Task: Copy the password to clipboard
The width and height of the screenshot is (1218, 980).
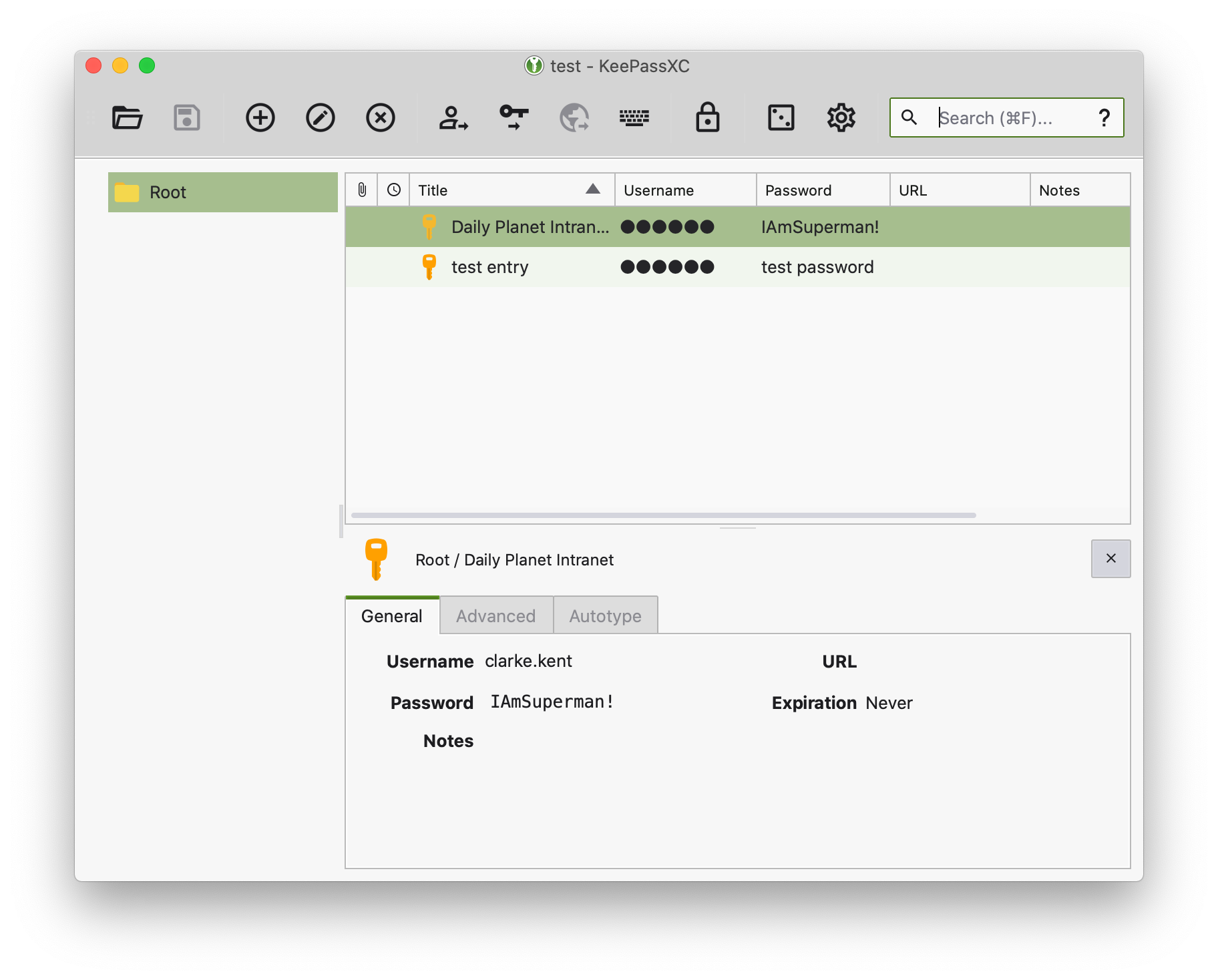Action: 513,117
